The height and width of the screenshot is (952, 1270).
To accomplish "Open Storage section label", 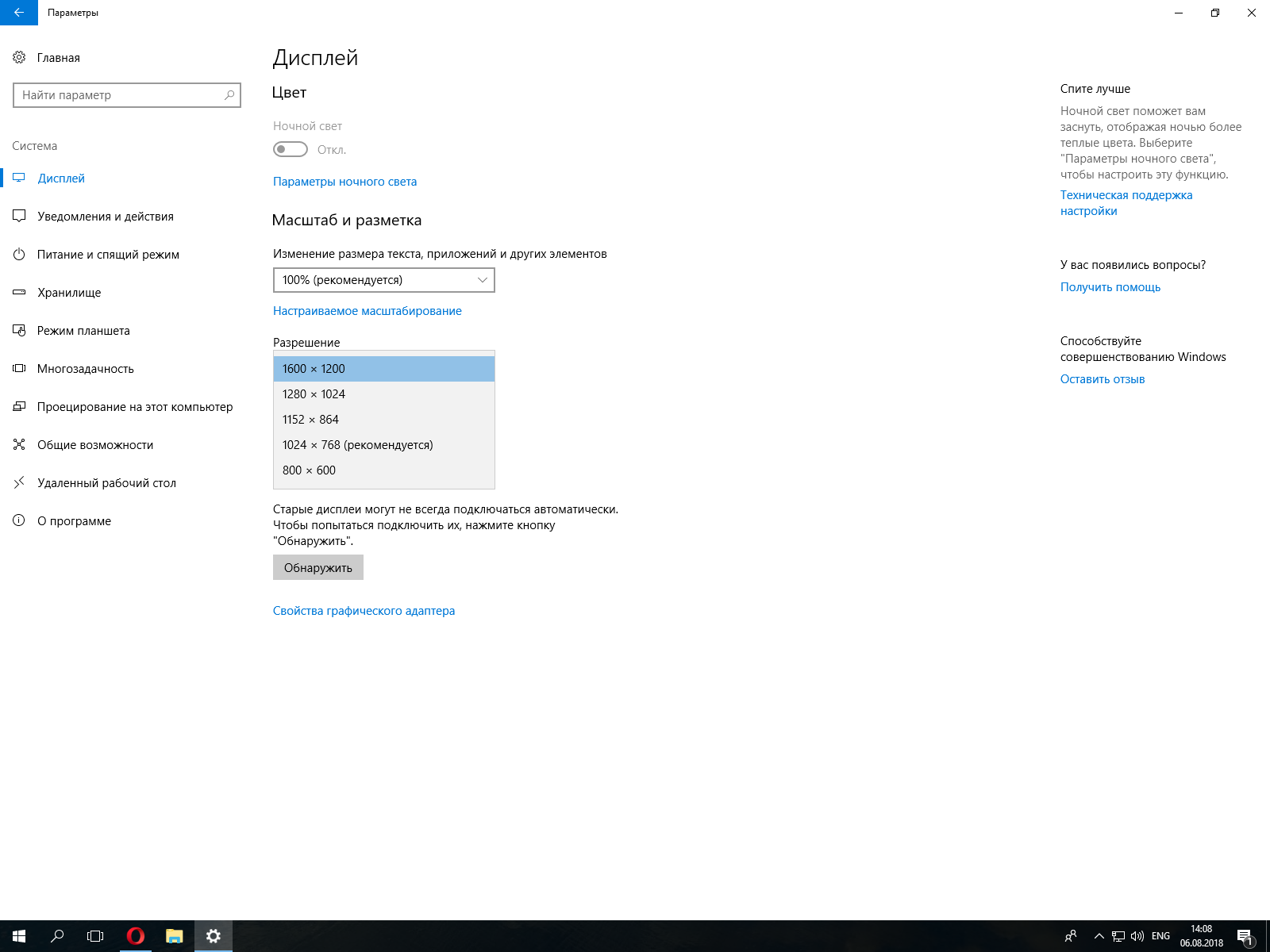I will point(70,293).
